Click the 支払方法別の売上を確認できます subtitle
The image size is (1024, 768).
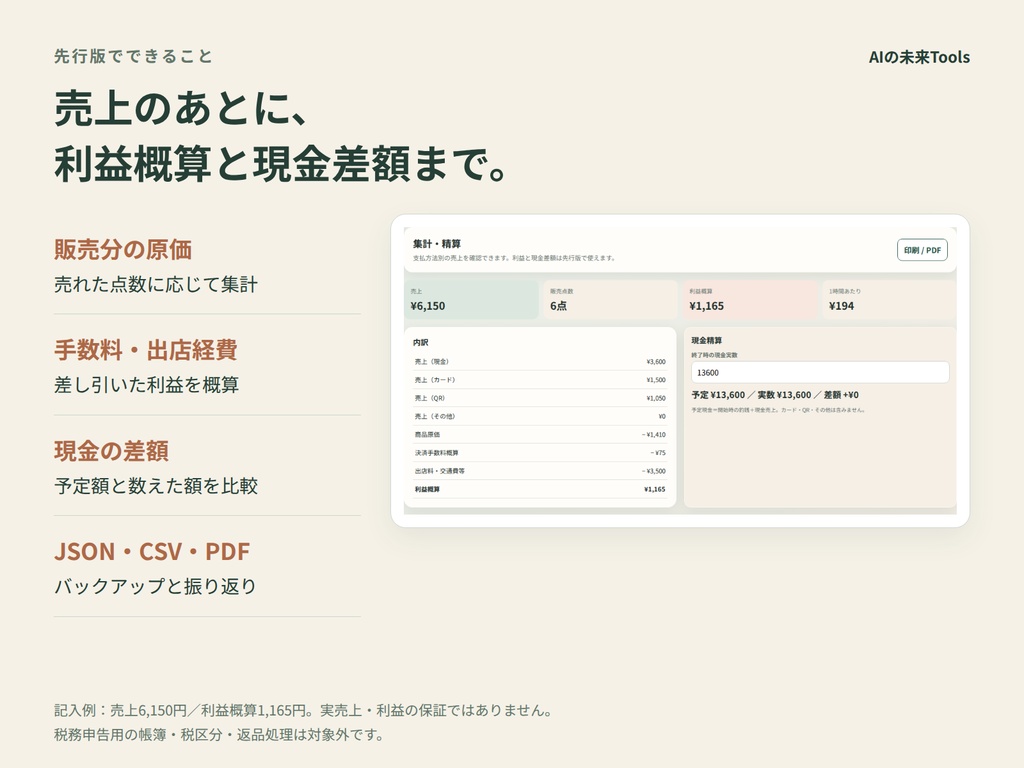tap(514, 258)
